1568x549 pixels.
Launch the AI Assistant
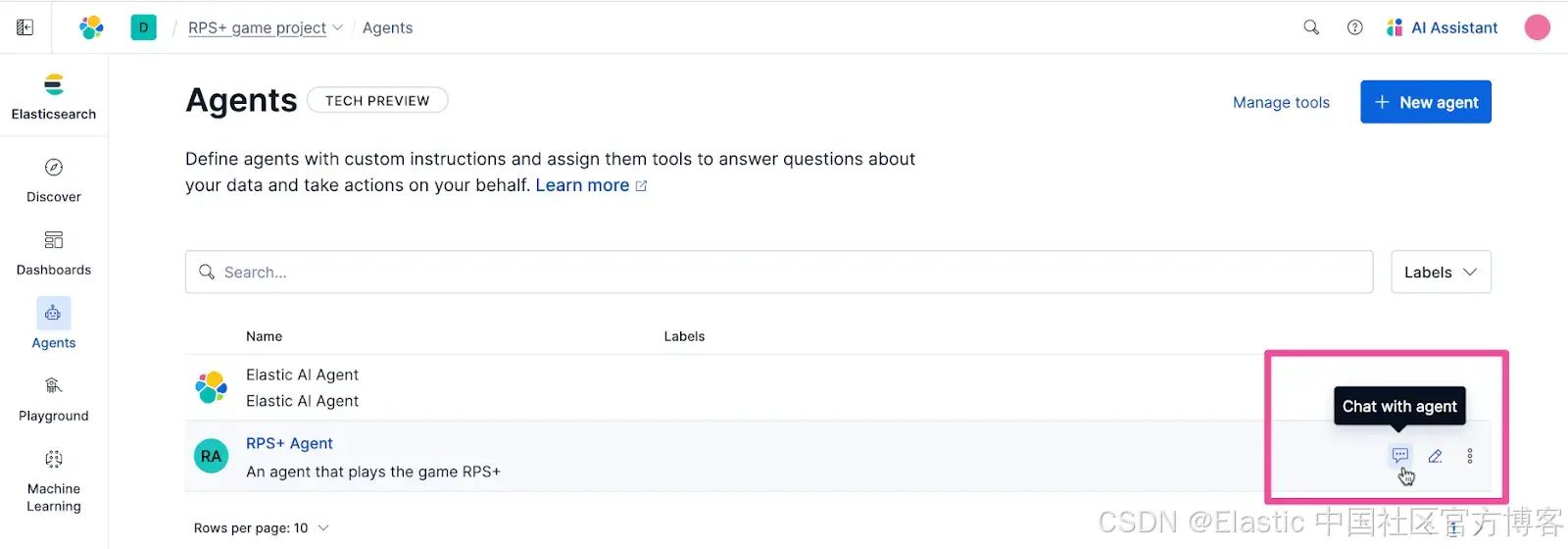(1443, 27)
